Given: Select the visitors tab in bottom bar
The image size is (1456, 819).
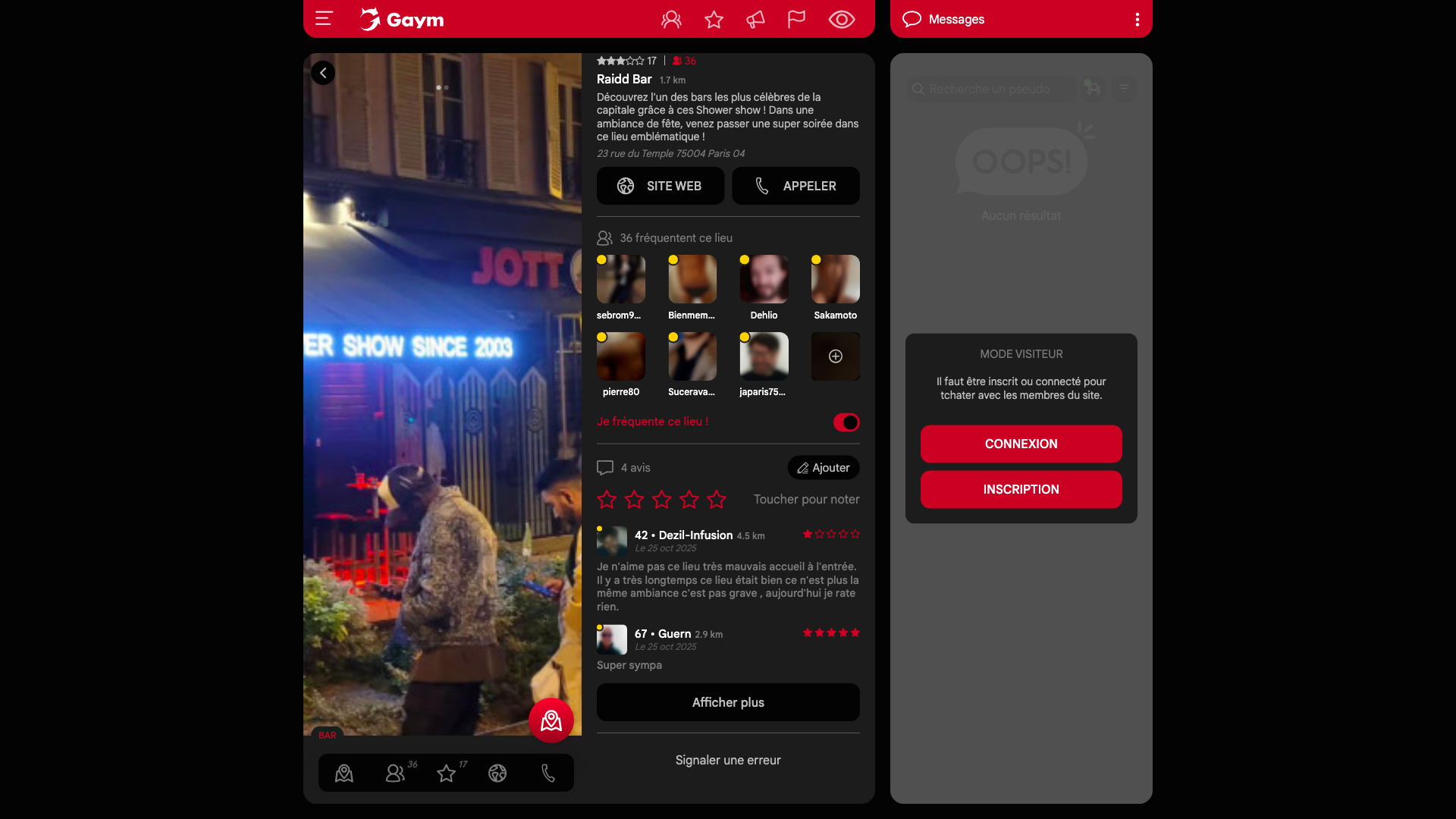Looking at the screenshot, I should (x=395, y=773).
